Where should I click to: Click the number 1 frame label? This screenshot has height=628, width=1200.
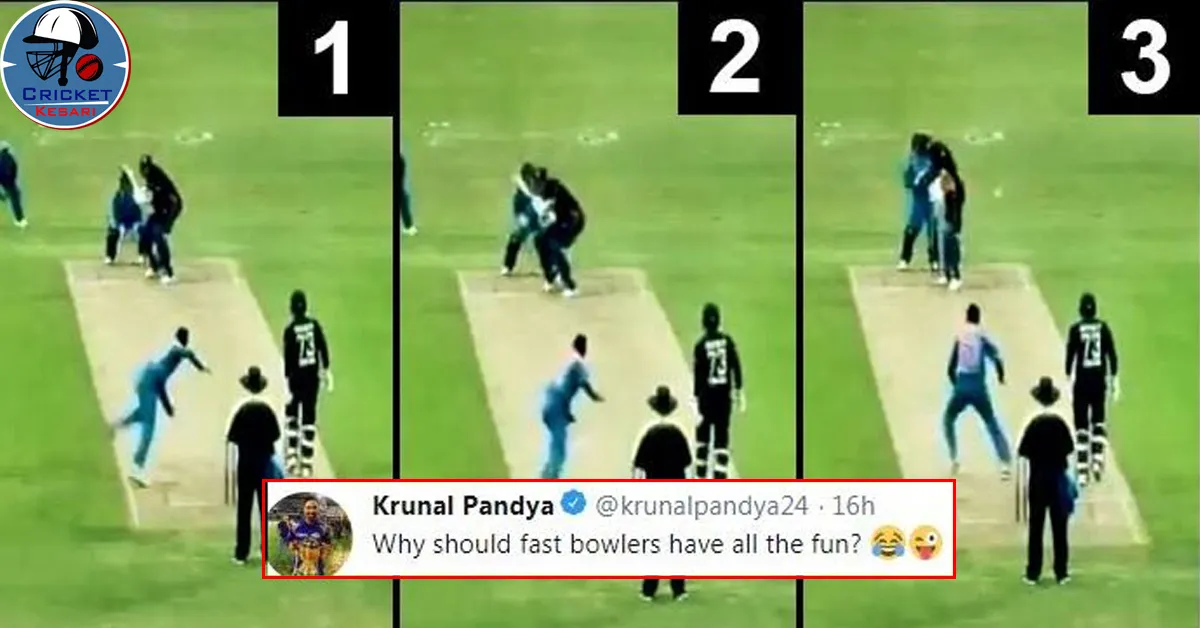click(x=335, y=58)
